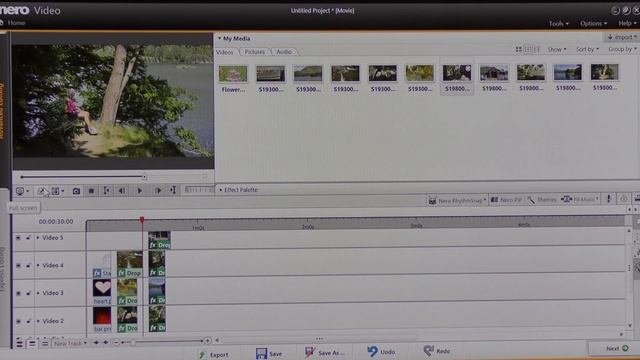Switch to medium grid view in My Media
Viewport: 640px width, 360px height.
point(528,49)
